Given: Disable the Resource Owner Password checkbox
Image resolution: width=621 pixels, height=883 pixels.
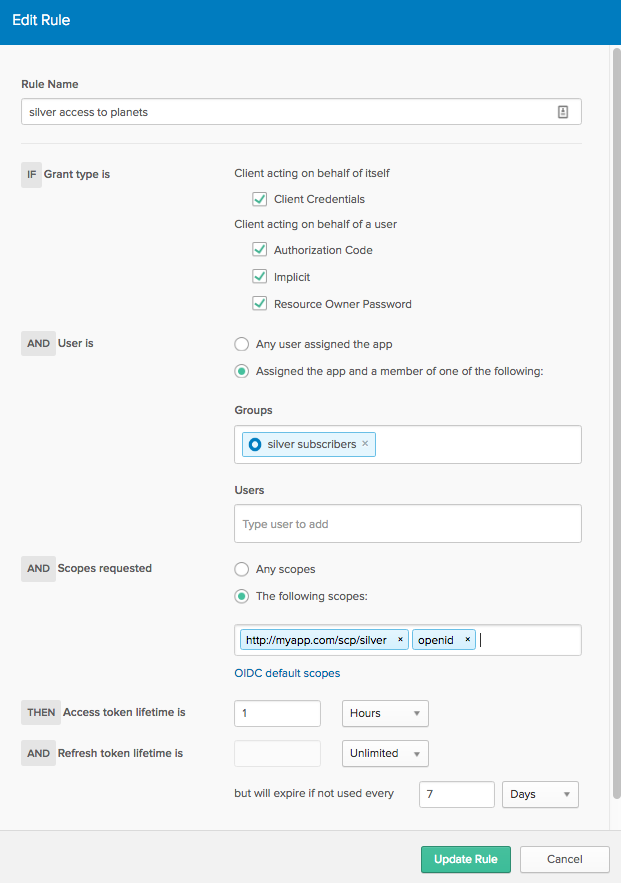Looking at the screenshot, I should 260,304.
